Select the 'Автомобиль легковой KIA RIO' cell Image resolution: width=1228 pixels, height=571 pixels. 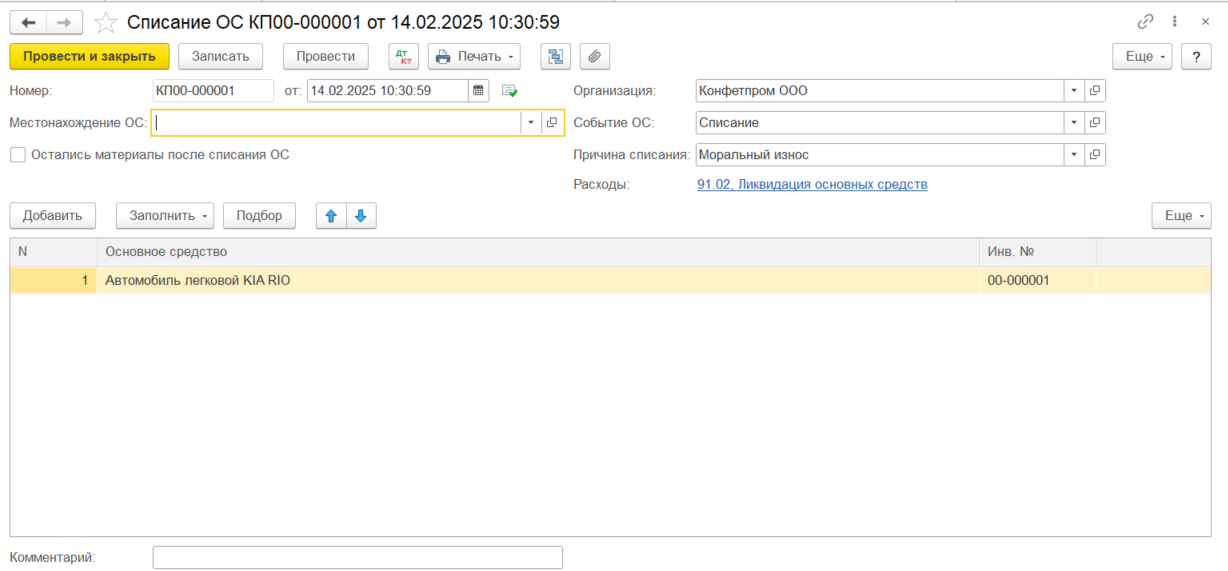pos(538,281)
